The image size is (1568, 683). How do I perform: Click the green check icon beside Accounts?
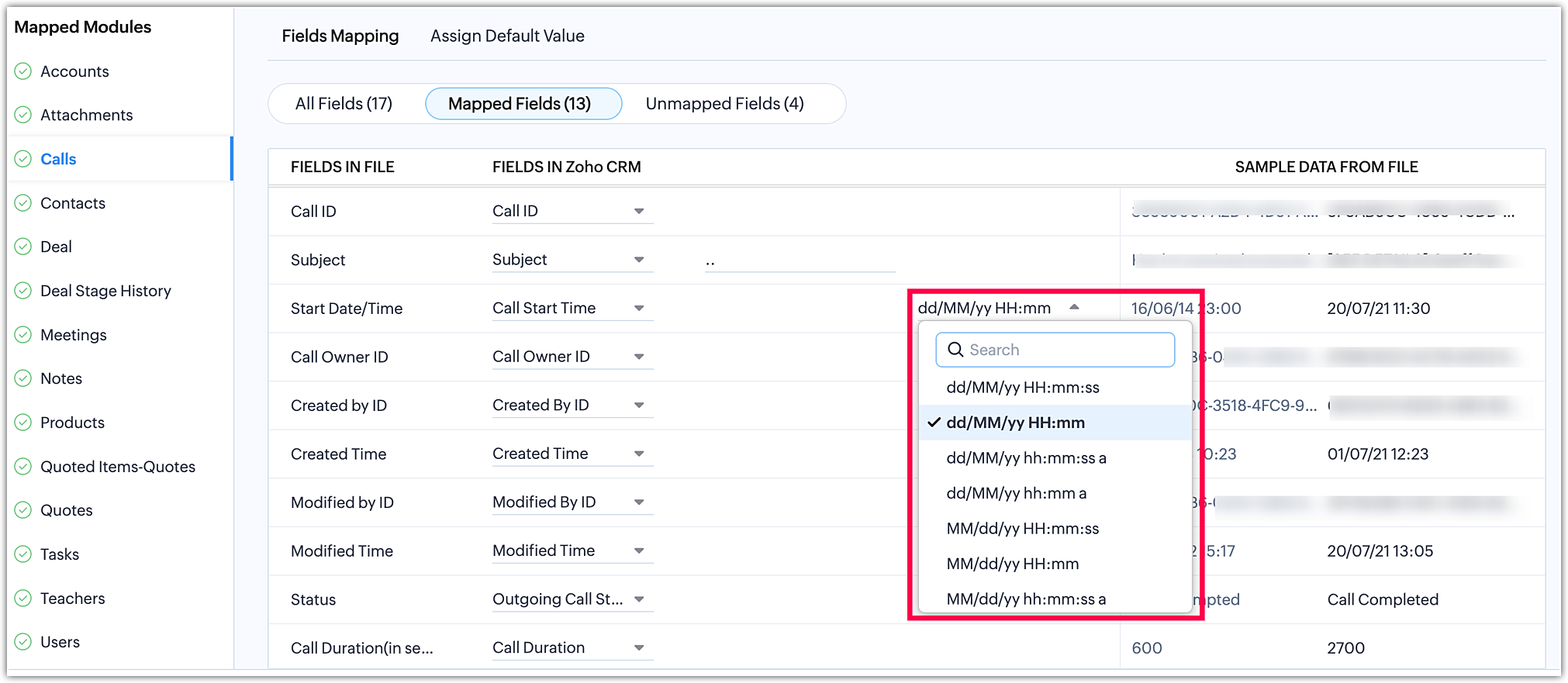[x=23, y=71]
